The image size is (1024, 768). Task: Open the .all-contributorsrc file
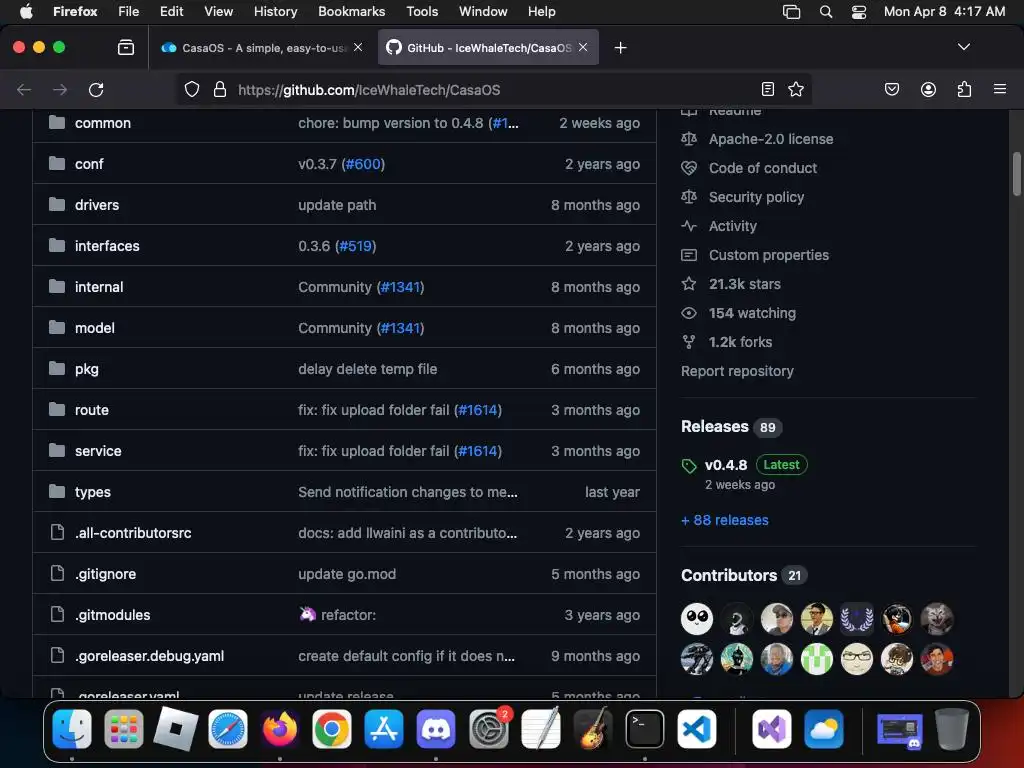coord(133,533)
